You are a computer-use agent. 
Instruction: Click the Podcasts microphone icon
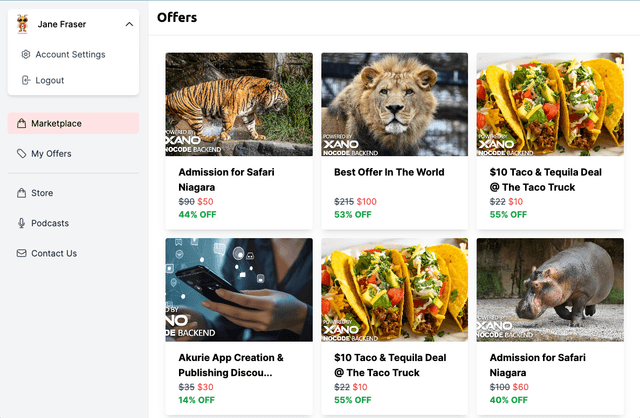[21, 223]
